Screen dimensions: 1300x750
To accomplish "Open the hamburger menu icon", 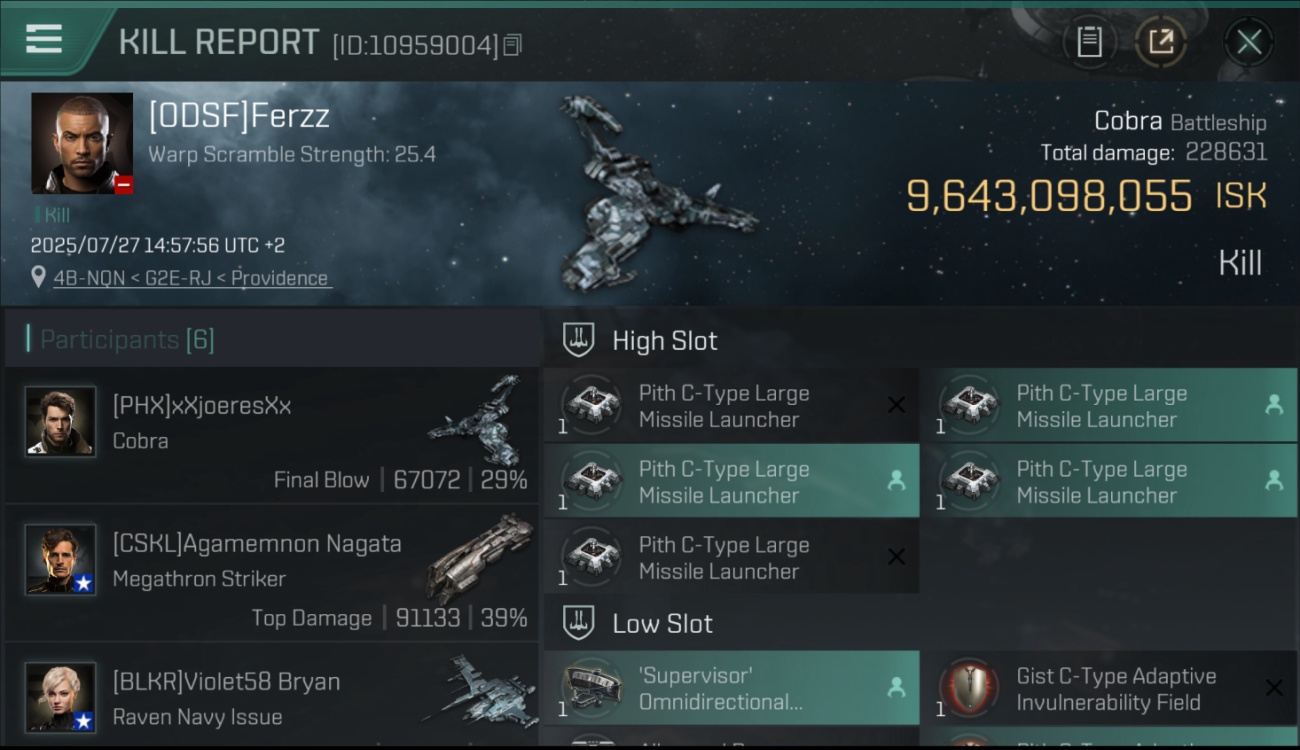I will click(x=44, y=39).
